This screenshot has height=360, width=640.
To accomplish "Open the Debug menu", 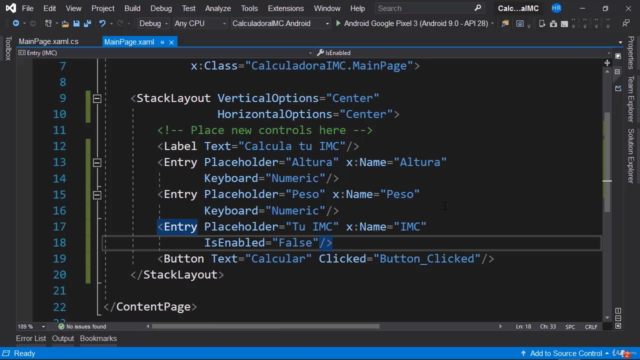I will 161,8.
